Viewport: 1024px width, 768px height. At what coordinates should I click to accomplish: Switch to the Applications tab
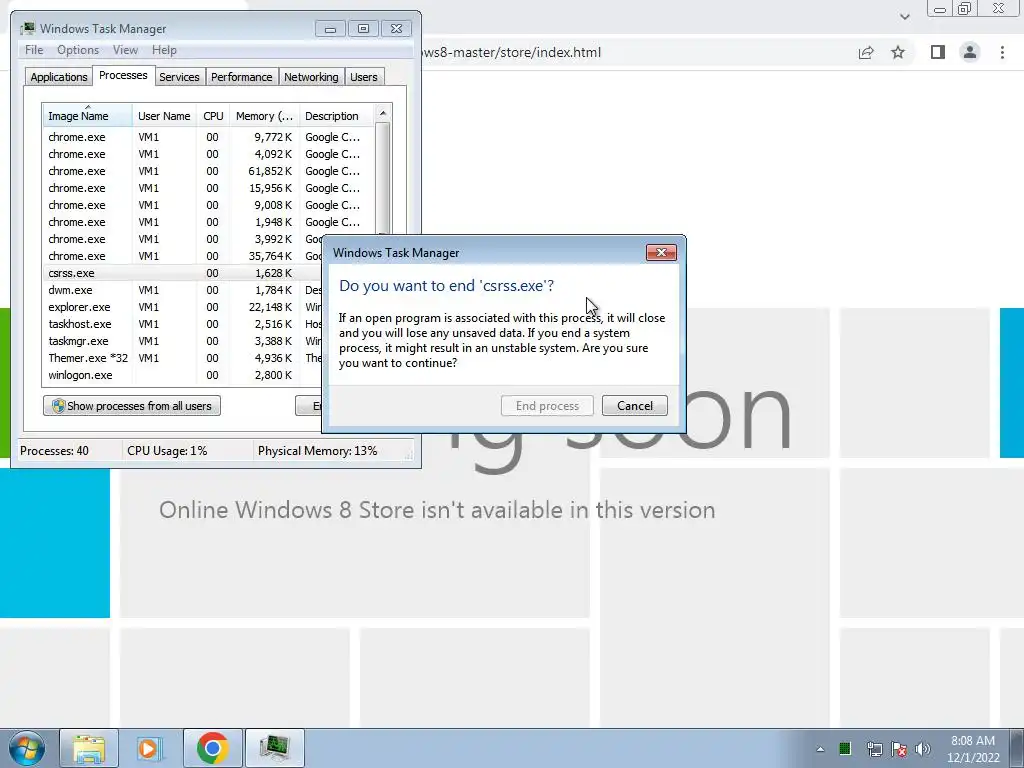click(59, 77)
